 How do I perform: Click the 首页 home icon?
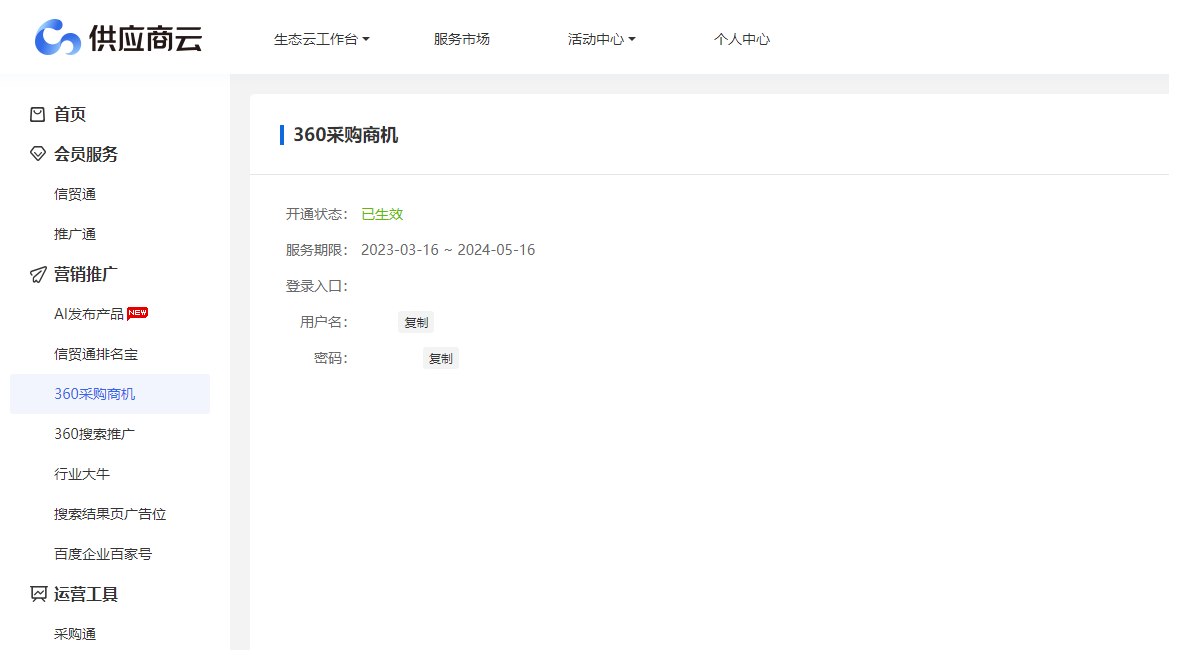coord(38,114)
